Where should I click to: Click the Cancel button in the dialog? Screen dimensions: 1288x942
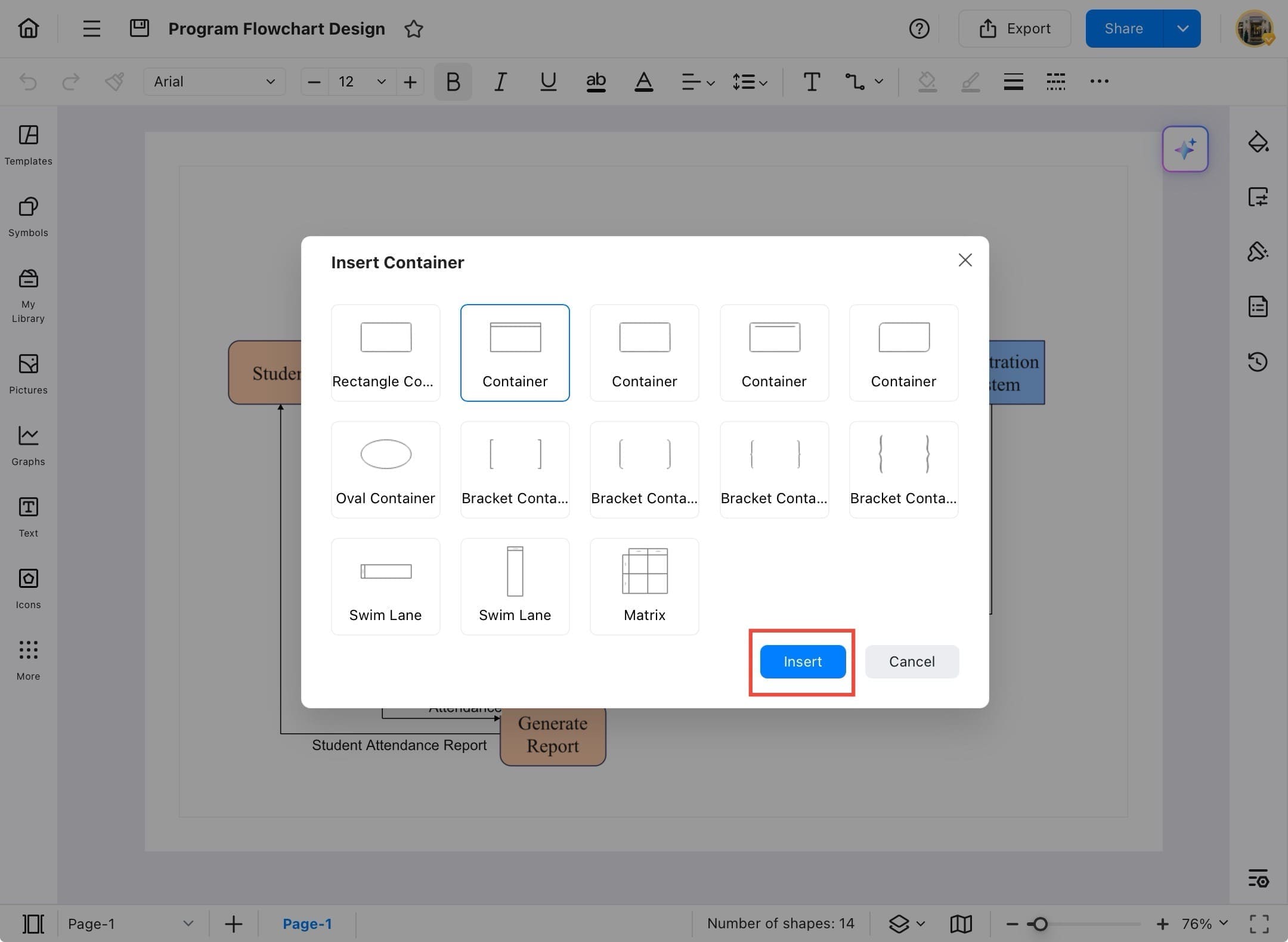coord(911,661)
